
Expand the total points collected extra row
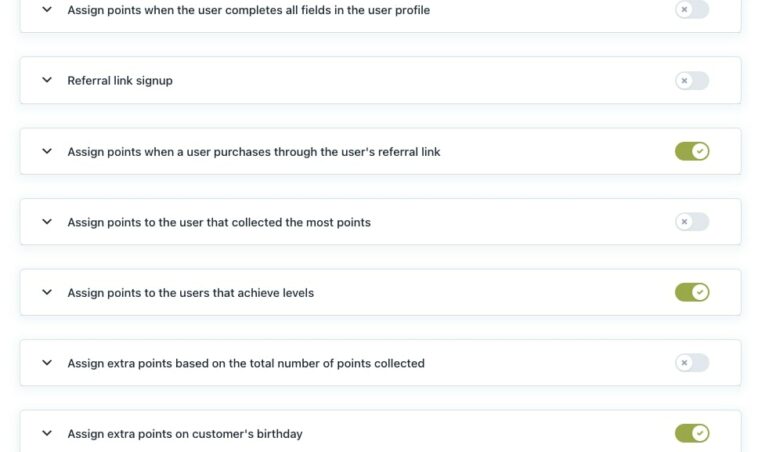47,363
